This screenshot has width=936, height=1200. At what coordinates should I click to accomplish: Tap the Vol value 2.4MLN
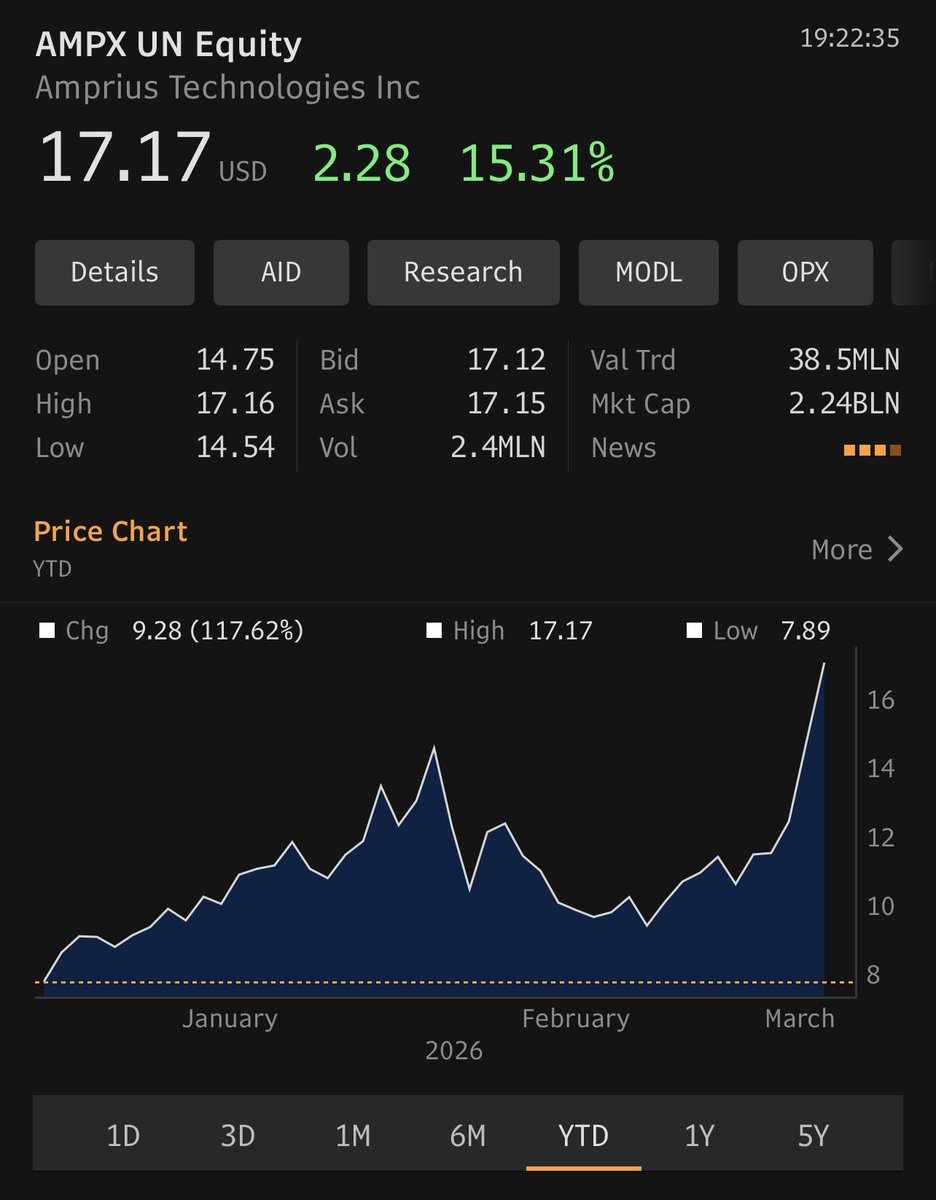pos(499,447)
